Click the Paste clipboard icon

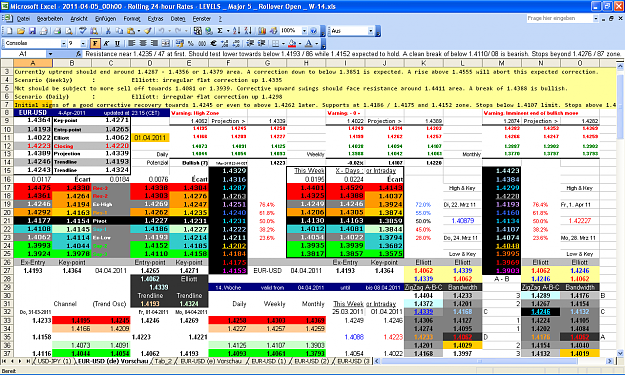[130, 31]
